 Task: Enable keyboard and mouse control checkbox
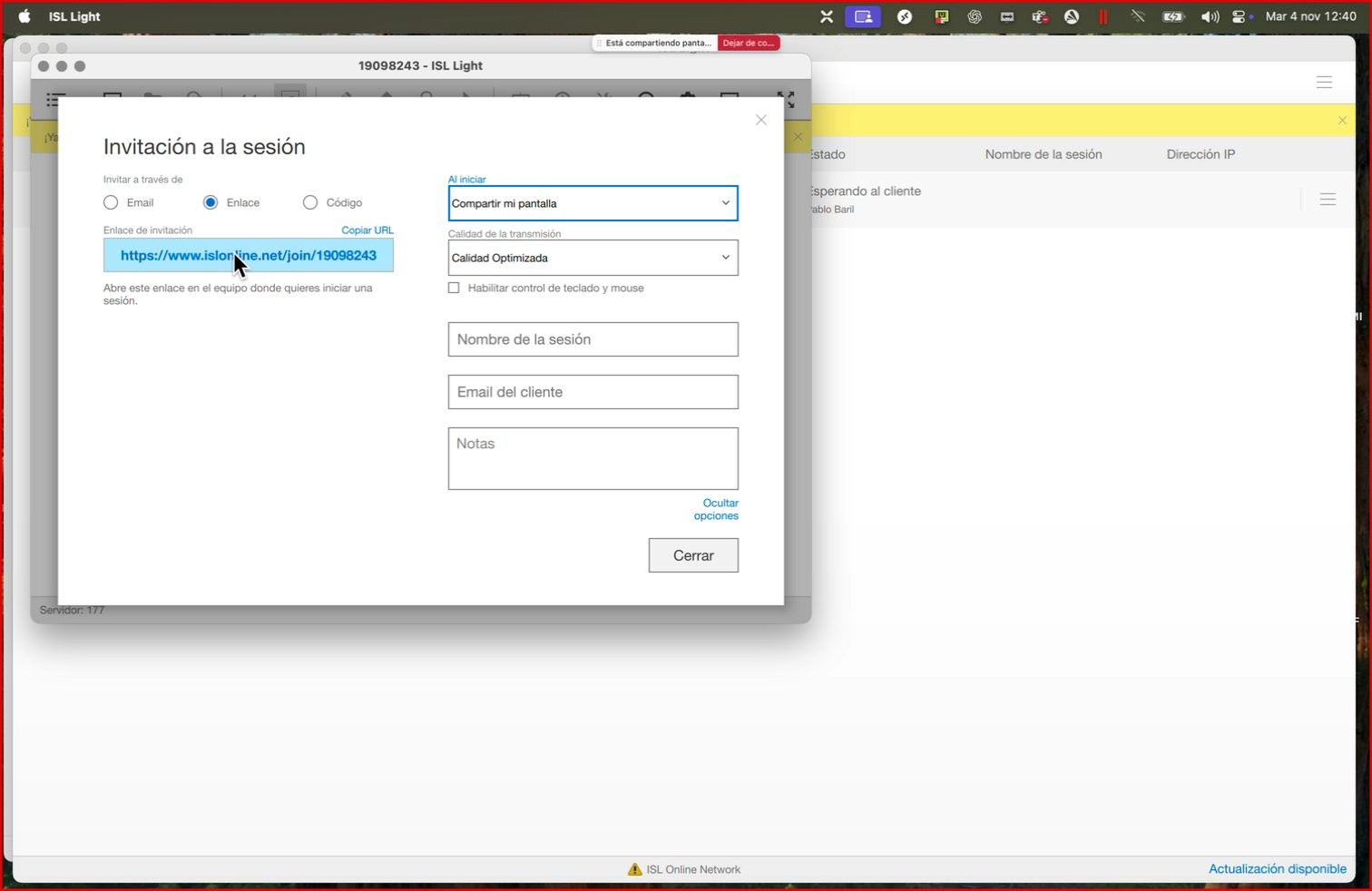pos(454,288)
